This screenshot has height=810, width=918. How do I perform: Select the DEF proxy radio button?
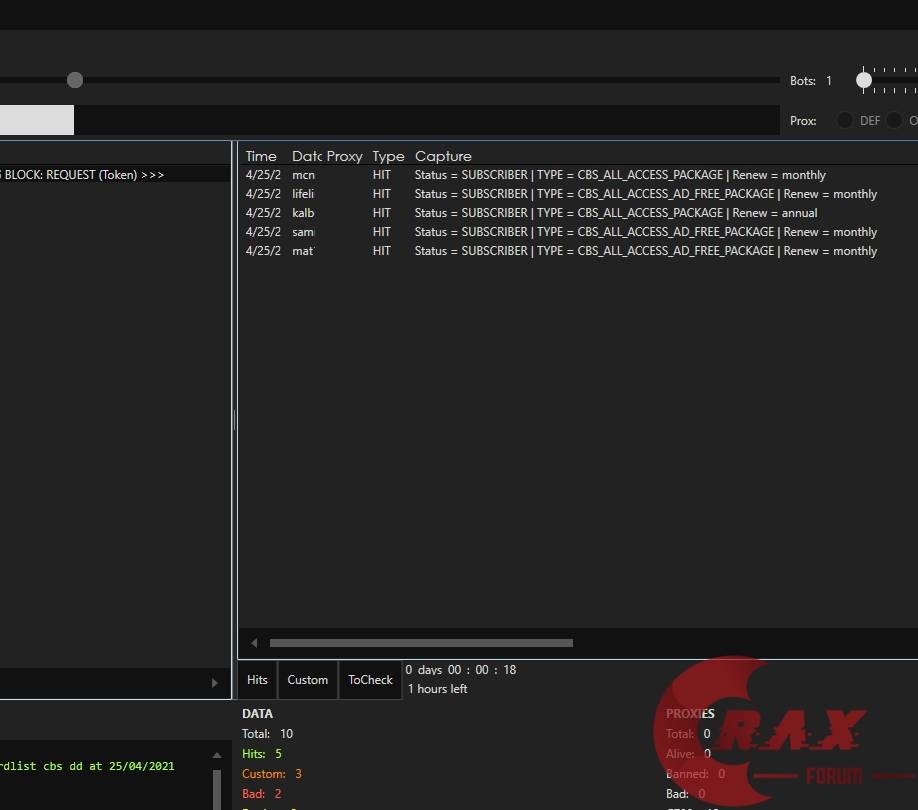click(845, 121)
